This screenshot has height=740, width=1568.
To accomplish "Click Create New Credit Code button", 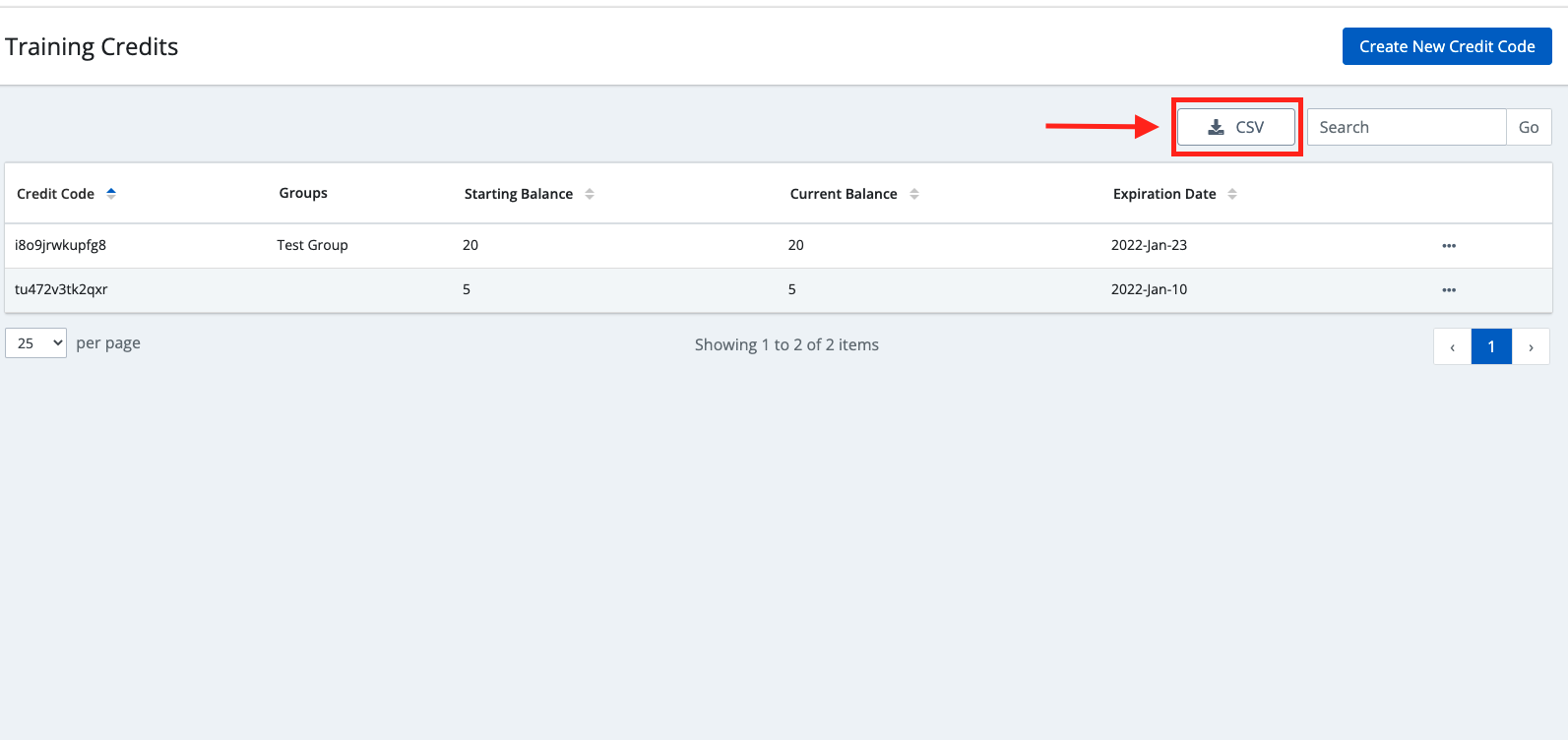I will [1446, 46].
